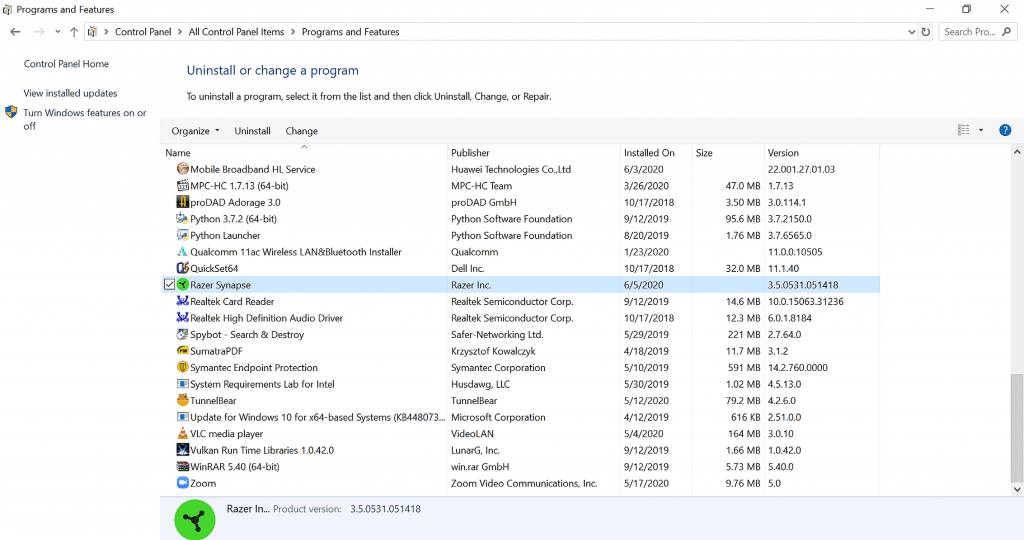Click the vertical scrollbar thumb
Viewport: 1024px width, 540px height.
coord(1017,428)
